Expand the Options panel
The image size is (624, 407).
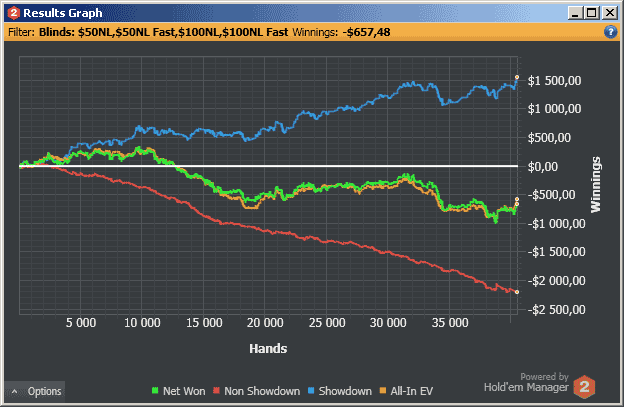pyautogui.click(x=35, y=391)
